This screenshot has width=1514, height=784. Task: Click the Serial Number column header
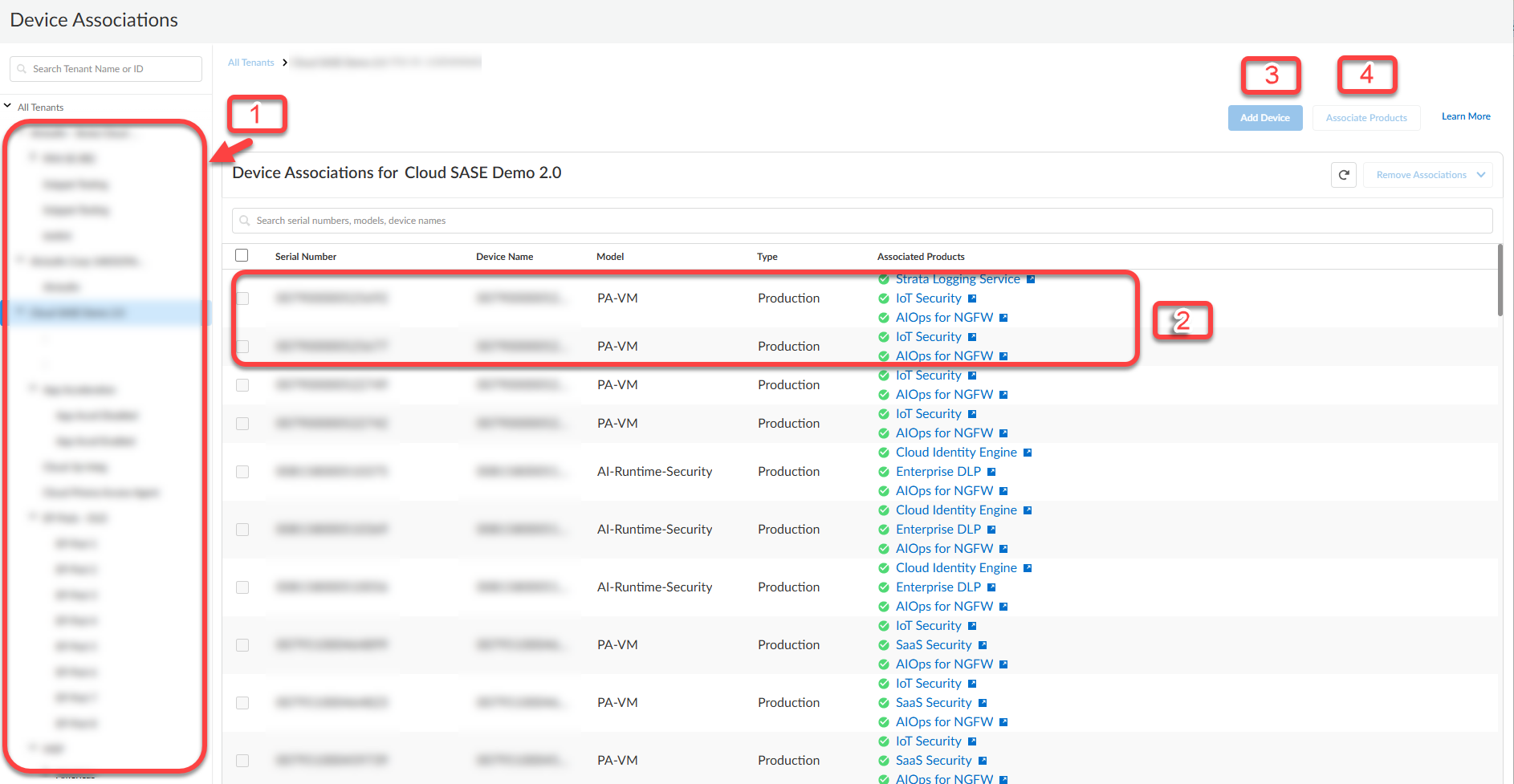306,257
